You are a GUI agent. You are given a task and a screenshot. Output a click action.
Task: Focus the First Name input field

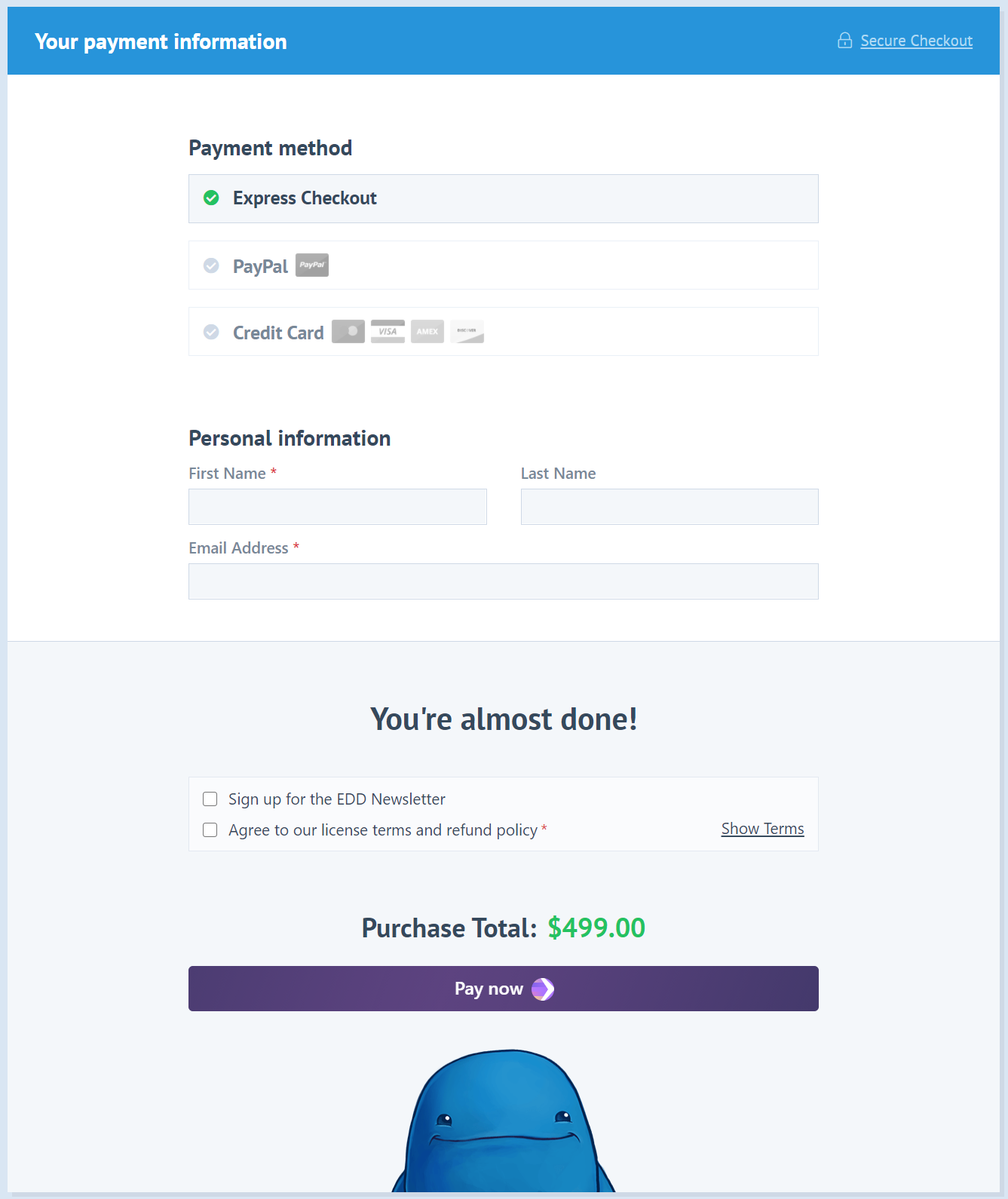(x=338, y=507)
